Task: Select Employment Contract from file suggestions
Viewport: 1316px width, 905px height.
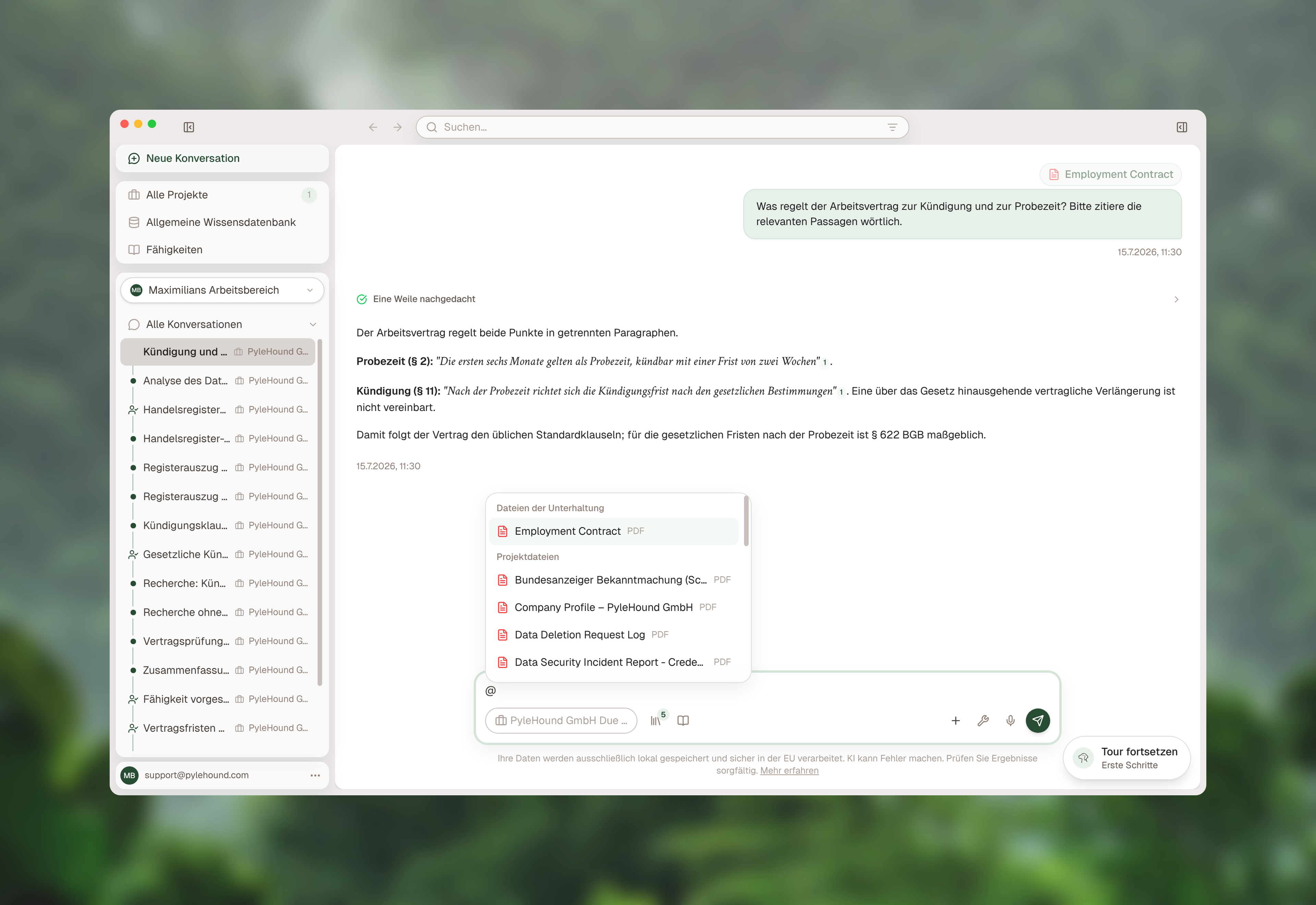Action: pos(614,531)
